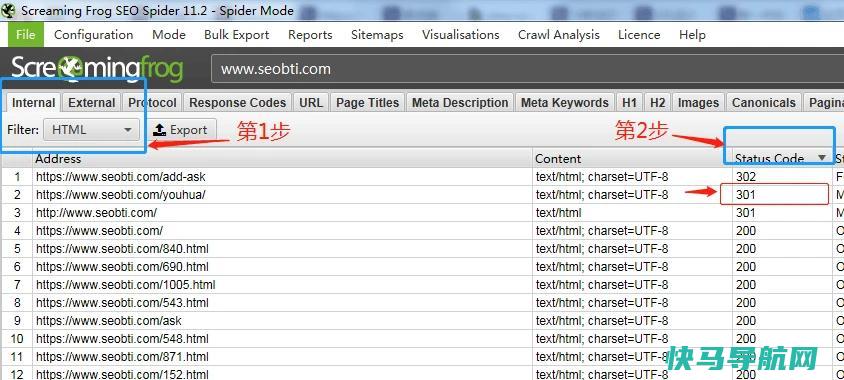
Task: Open the Mode menu
Action: point(169,35)
